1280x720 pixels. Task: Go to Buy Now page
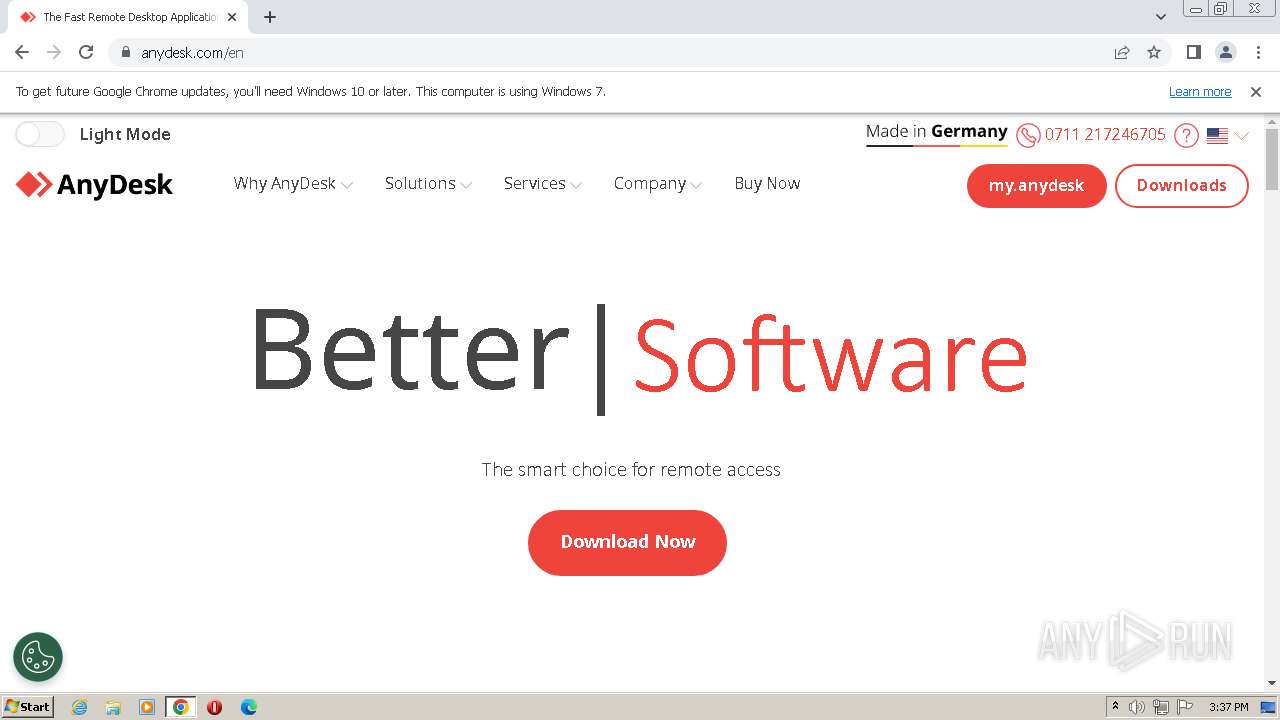coord(767,183)
